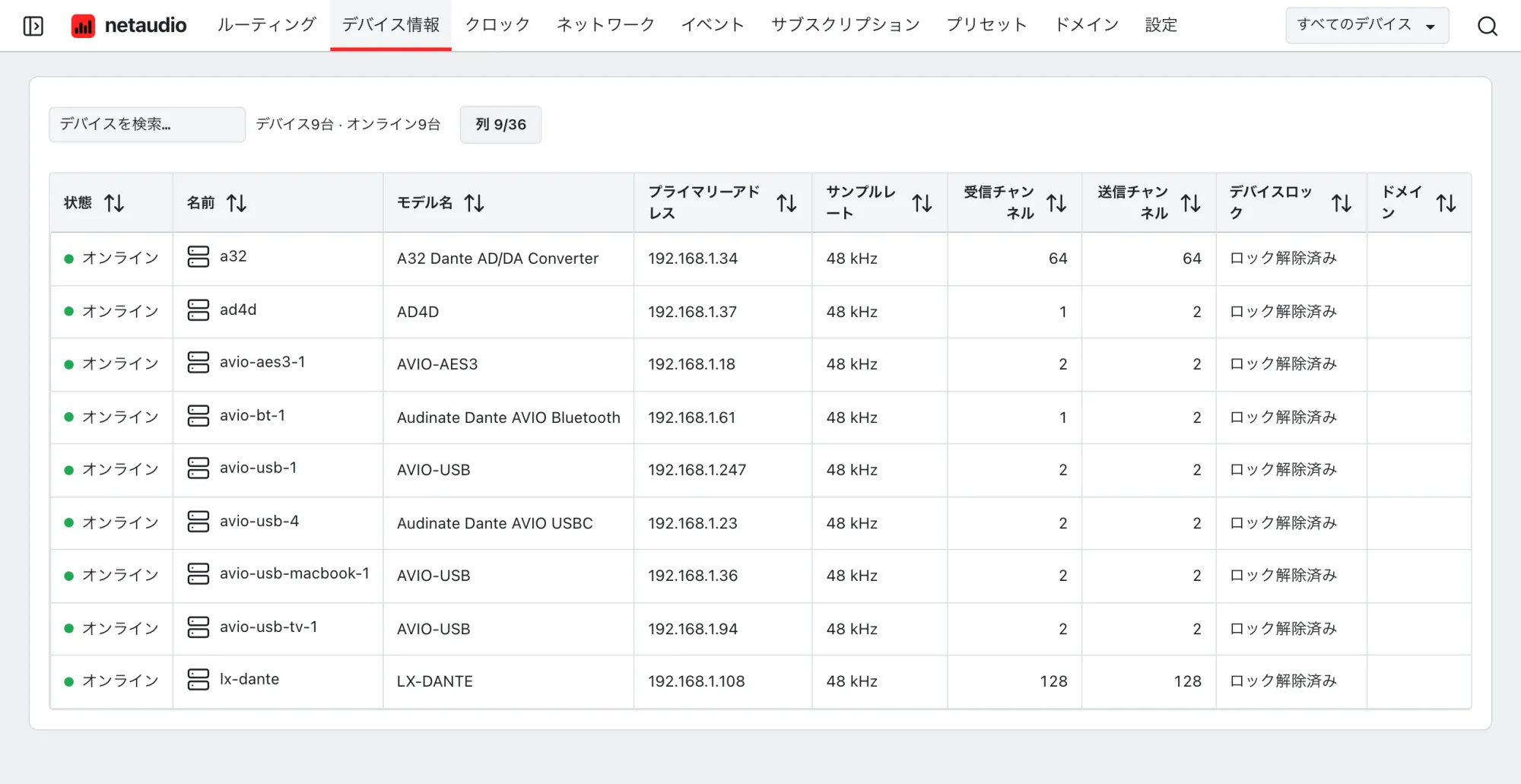Click the netaudio logo icon

(83, 26)
